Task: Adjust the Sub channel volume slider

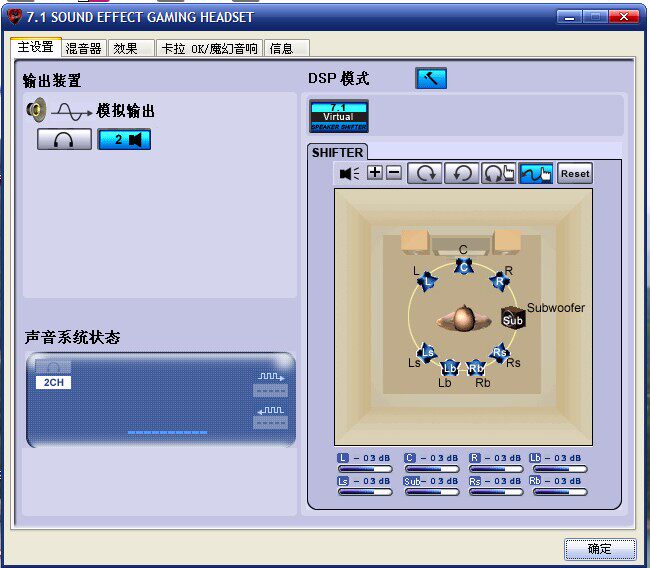Action: (432, 492)
